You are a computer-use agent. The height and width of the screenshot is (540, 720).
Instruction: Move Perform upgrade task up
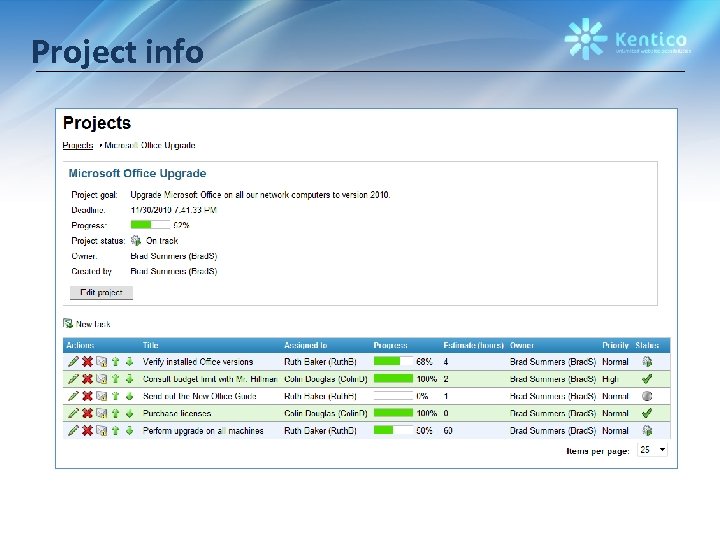tap(116, 431)
